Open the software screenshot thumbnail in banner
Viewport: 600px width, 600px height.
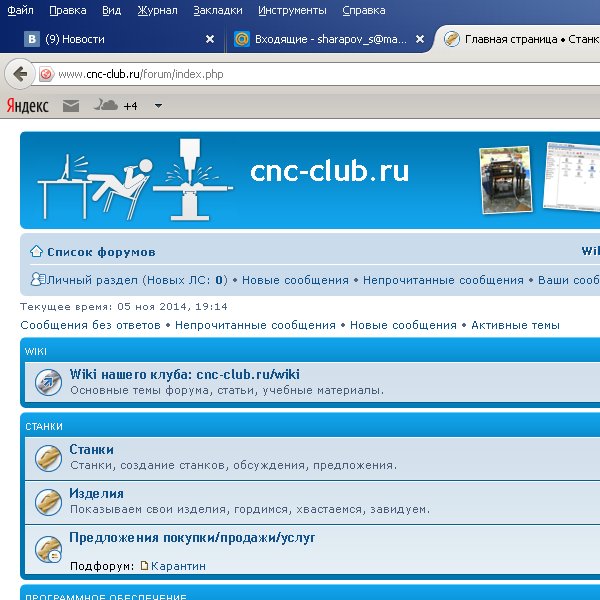tap(572, 176)
